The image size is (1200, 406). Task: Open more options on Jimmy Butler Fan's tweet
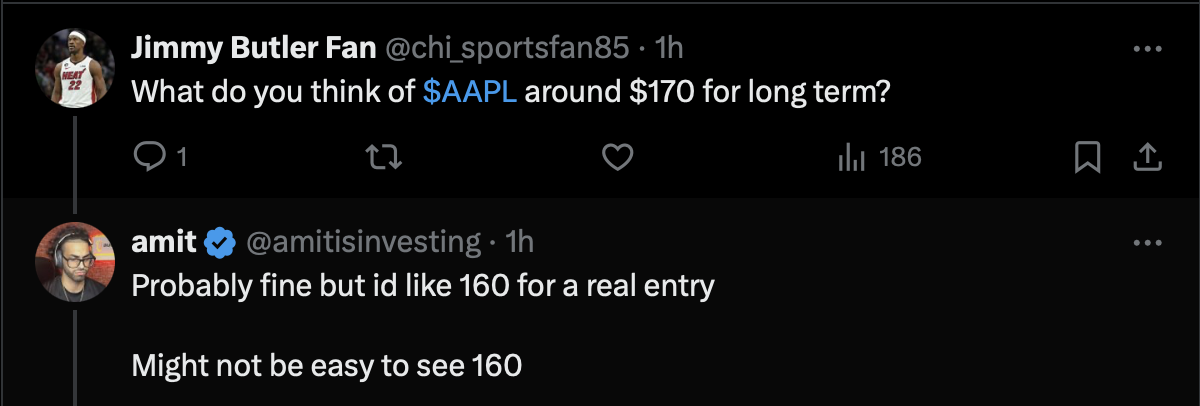click(1146, 48)
